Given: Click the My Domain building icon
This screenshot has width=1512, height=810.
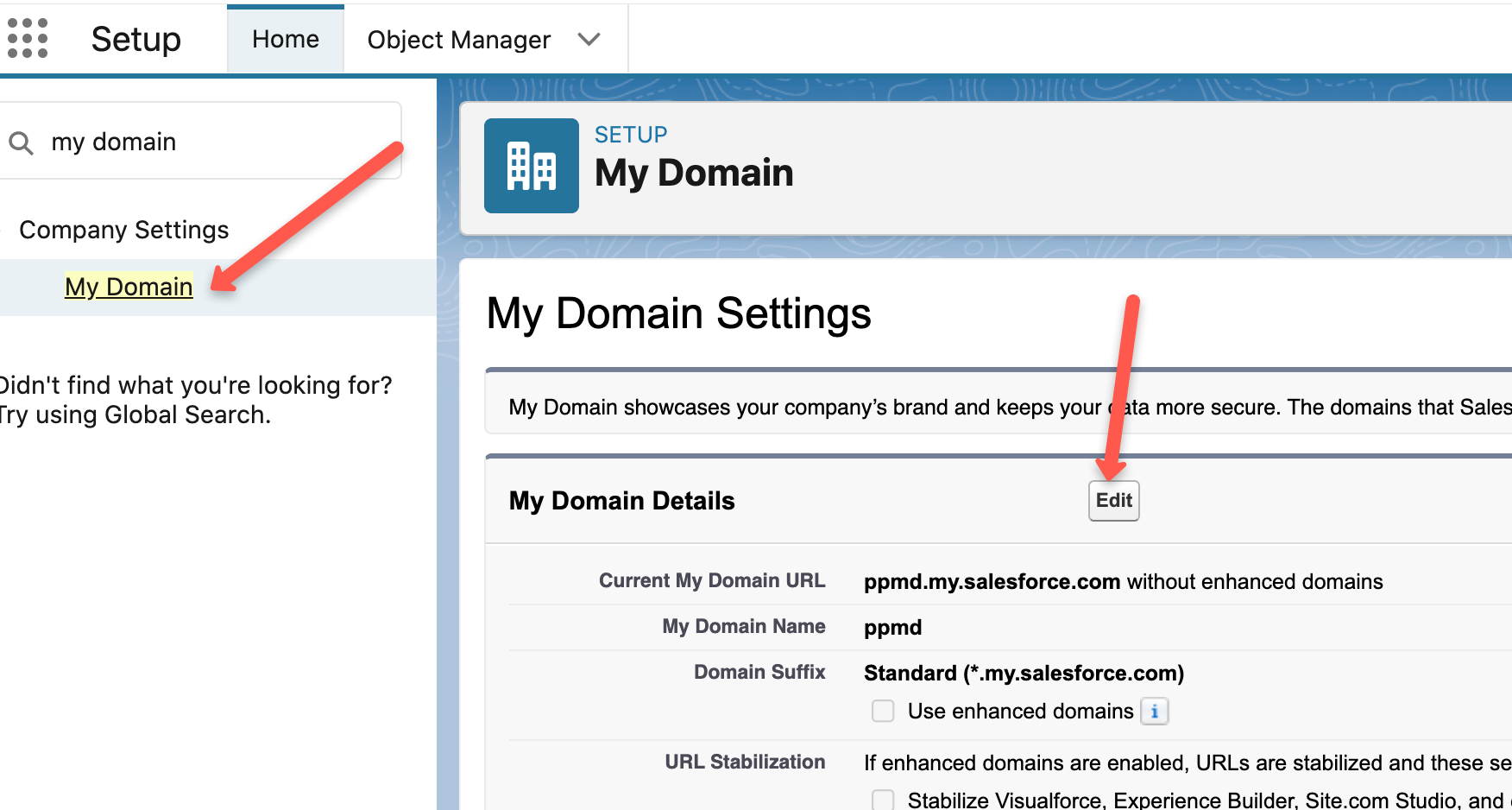Looking at the screenshot, I should click(x=531, y=166).
